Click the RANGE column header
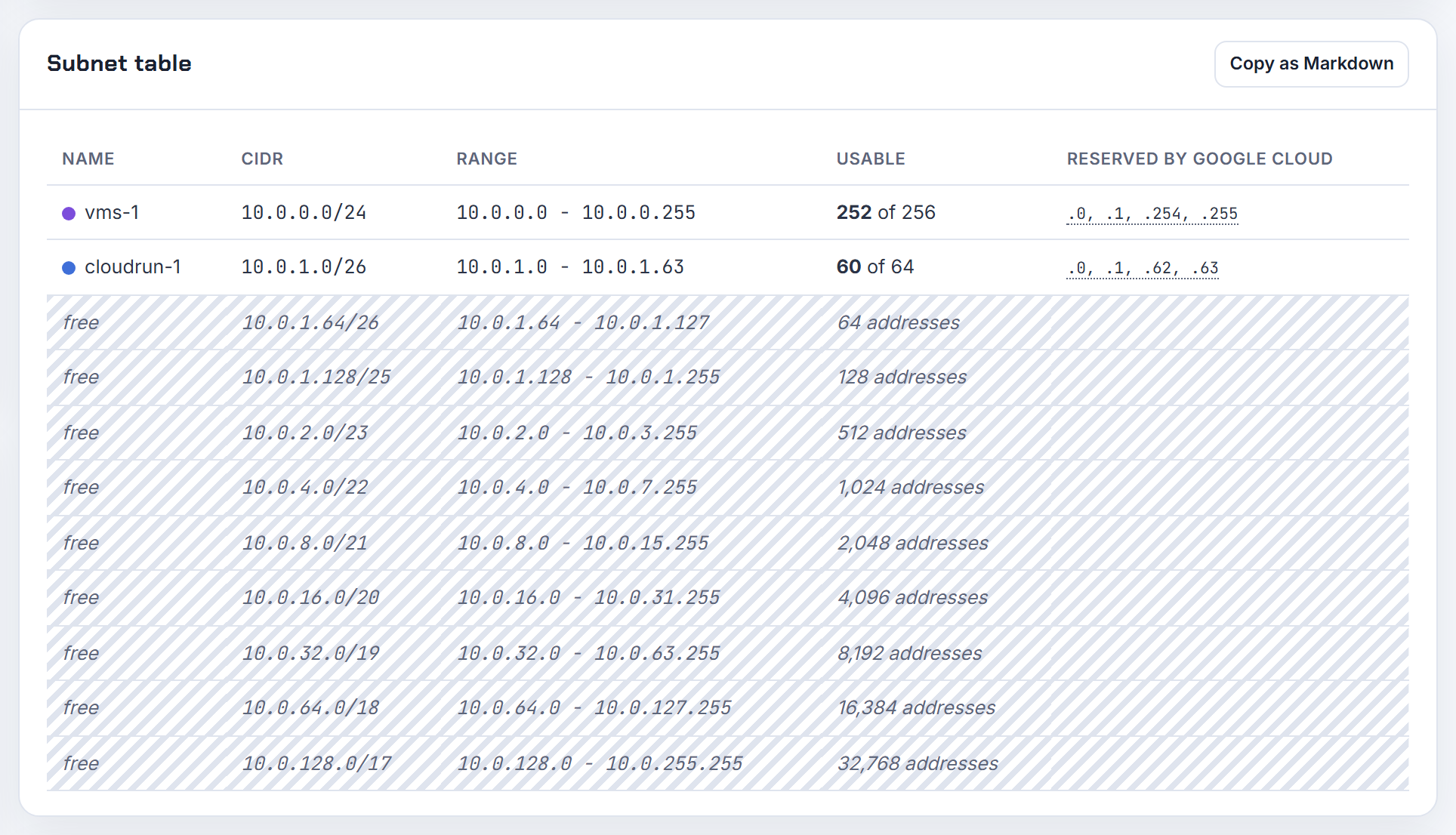 486,159
